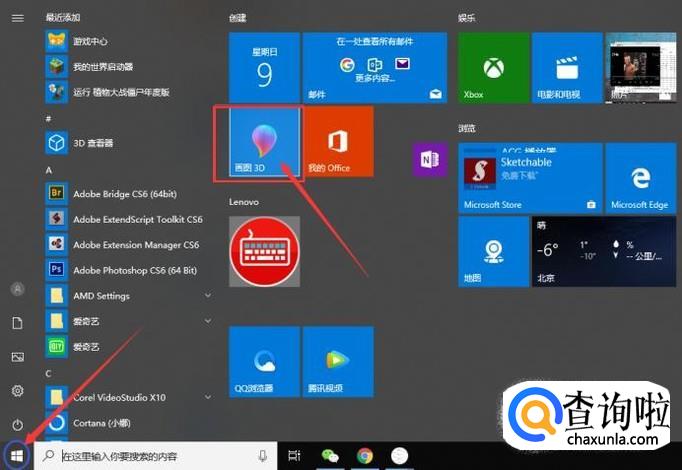Open the AMD Settings folder entry
682x470 pixels.
[x=130, y=296]
